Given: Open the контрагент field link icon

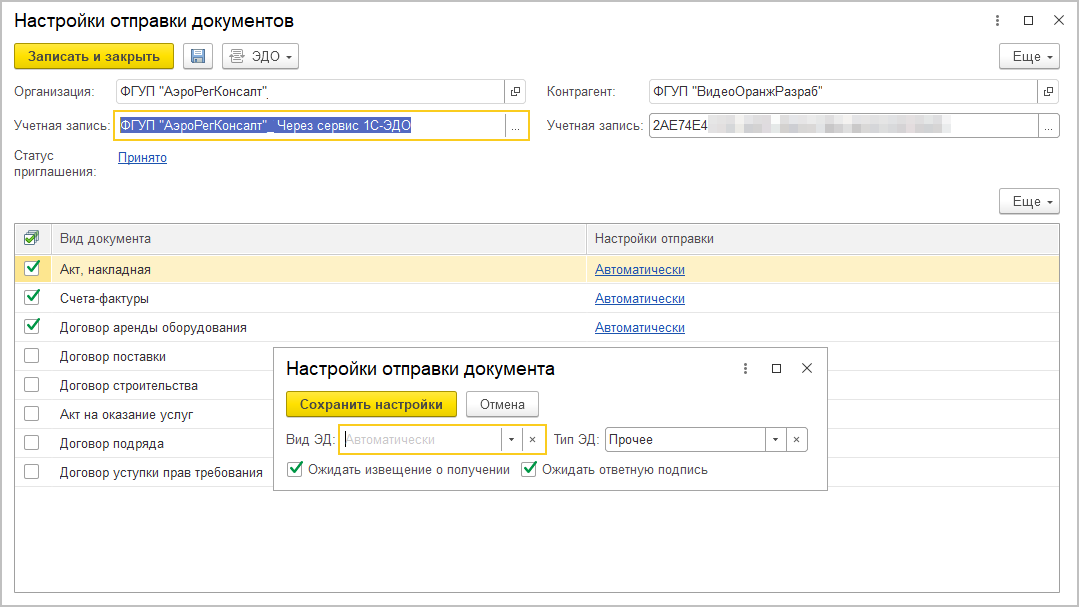Looking at the screenshot, I should pyautogui.click(x=1048, y=92).
